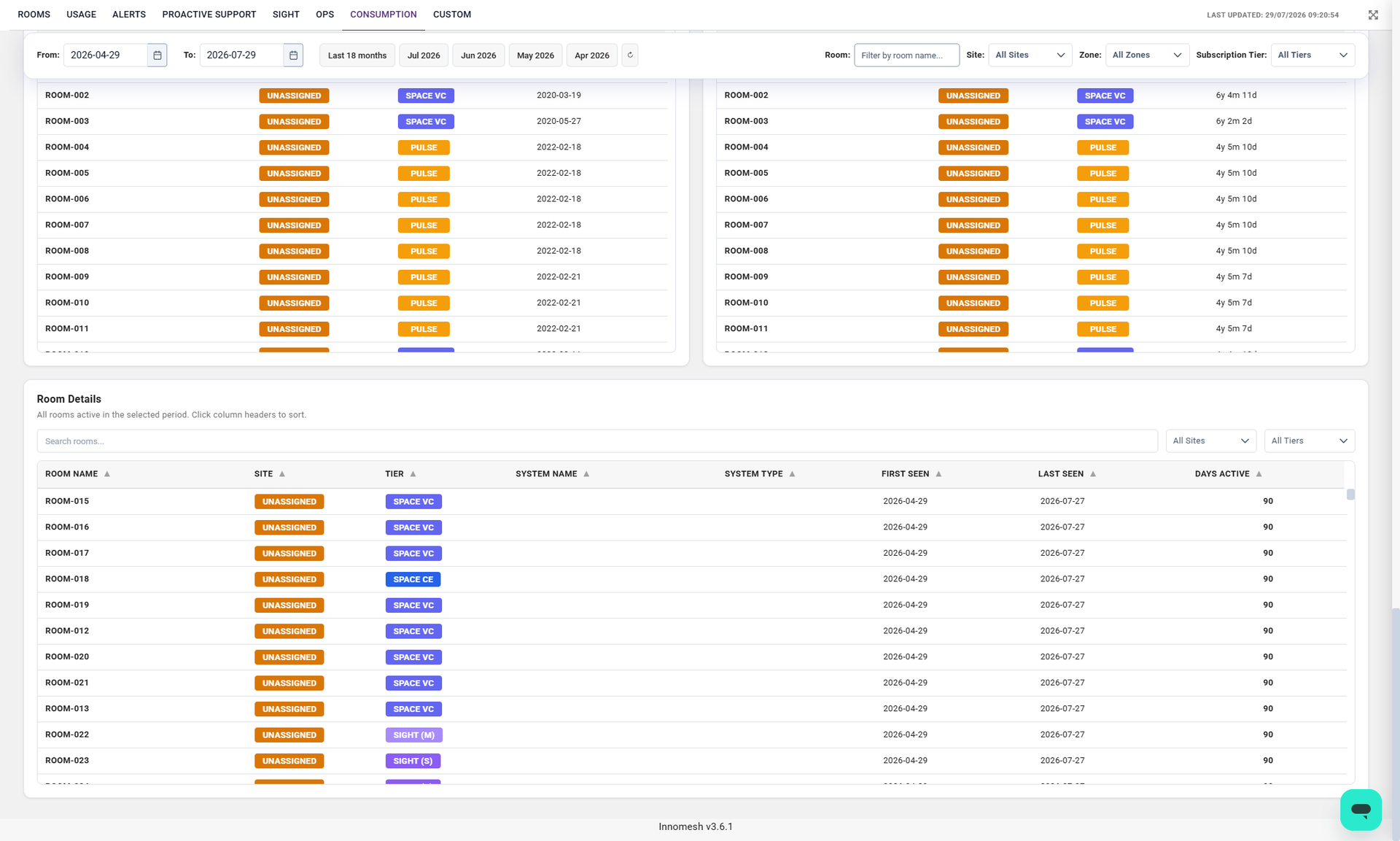Toggle fullscreen with the expand icon
The width and height of the screenshot is (1400, 841).
pos(1373,15)
